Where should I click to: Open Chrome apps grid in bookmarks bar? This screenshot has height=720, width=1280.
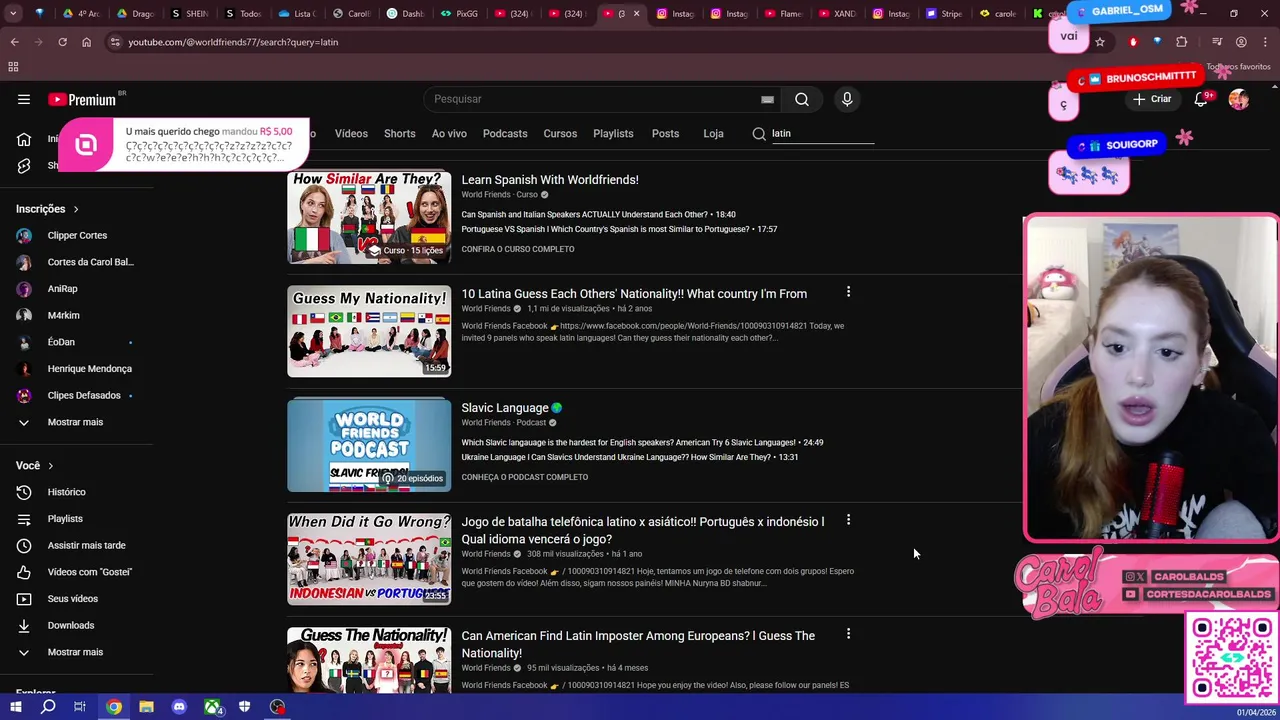[13, 67]
